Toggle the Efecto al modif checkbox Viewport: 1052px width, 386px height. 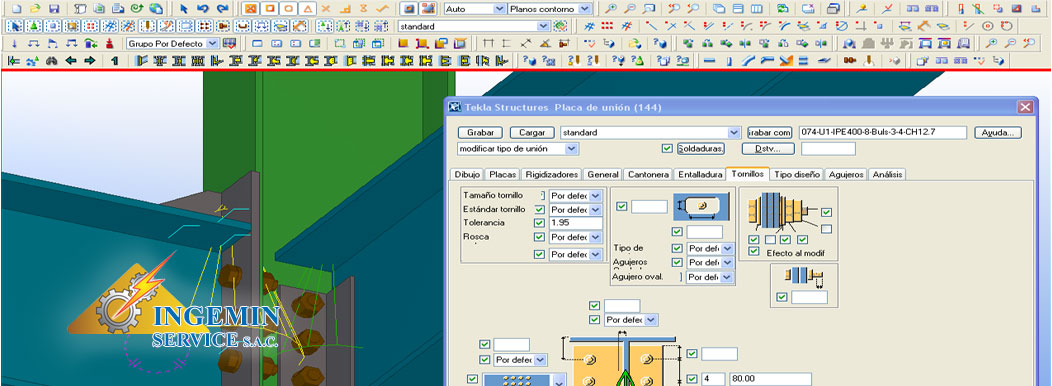754,251
